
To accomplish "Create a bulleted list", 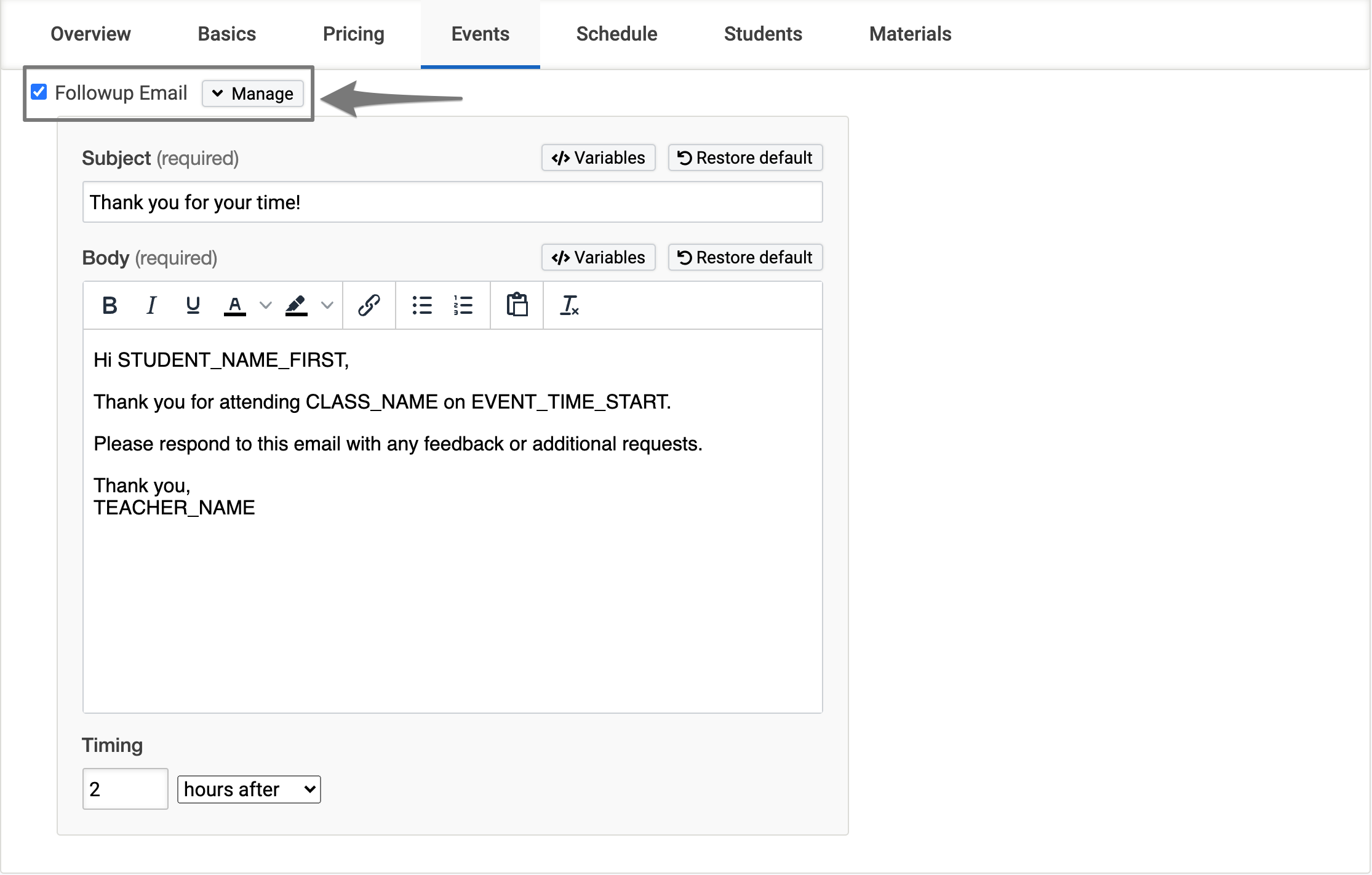I will [x=422, y=305].
